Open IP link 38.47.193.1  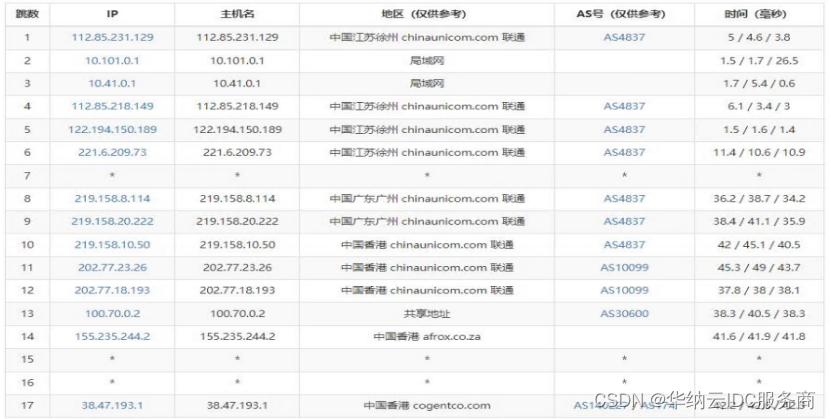click(112, 405)
